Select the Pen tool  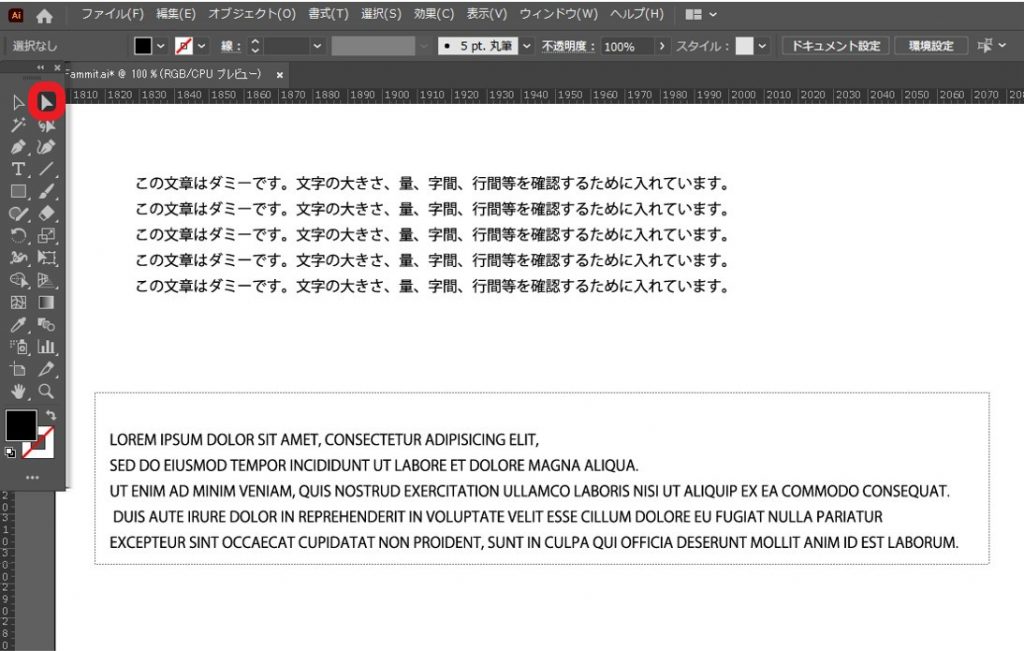pos(18,147)
